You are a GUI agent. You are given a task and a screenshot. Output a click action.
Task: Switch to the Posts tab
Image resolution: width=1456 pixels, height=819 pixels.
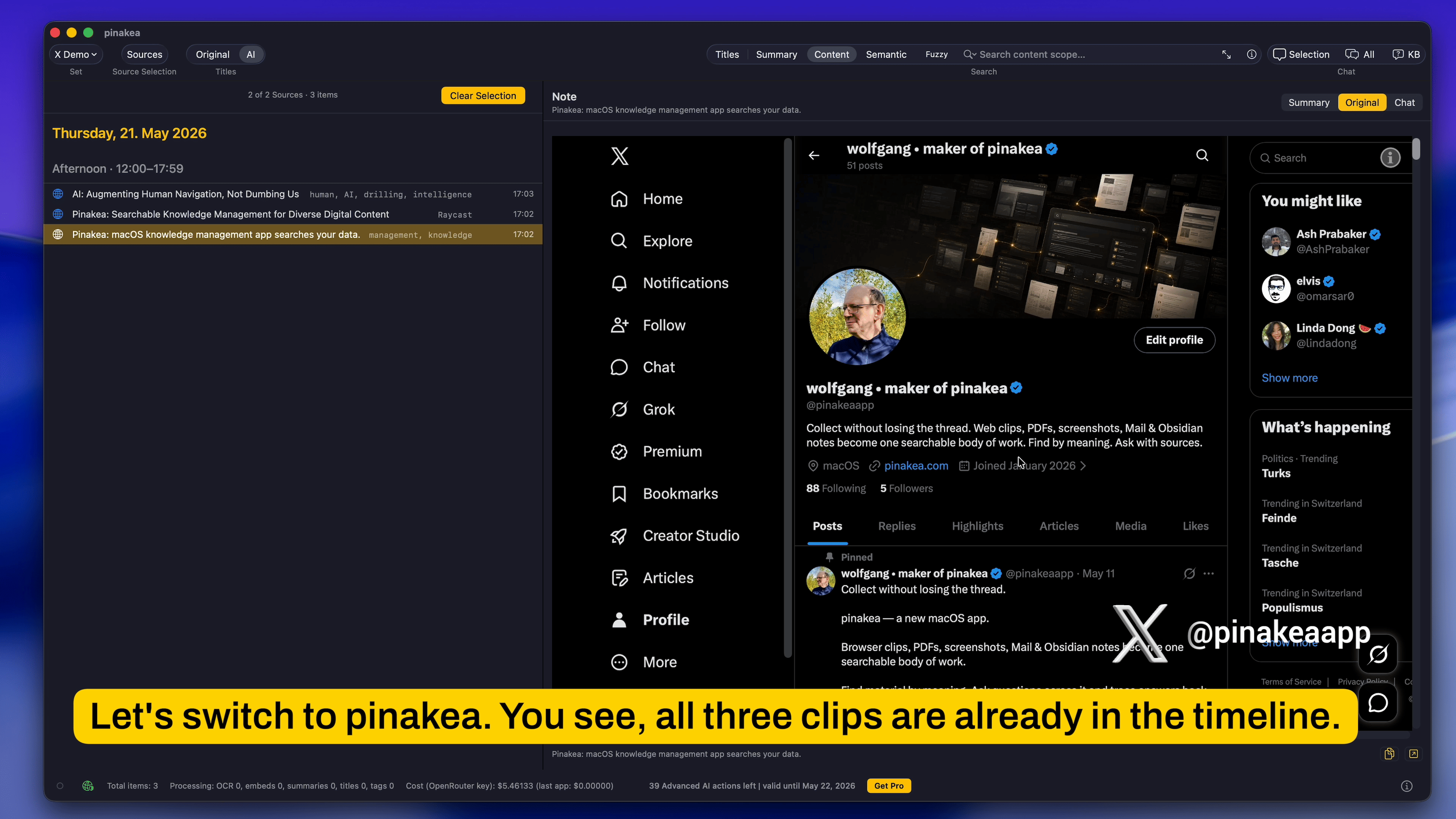(x=827, y=526)
